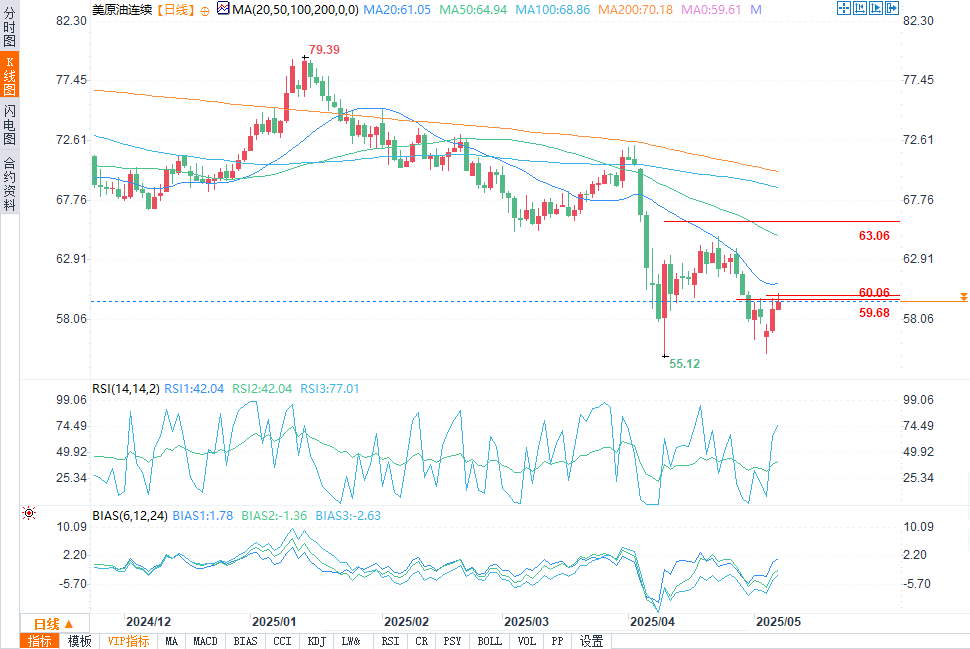Click the 2025/05 date on the time axis

pyautogui.click(x=778, y=622)
